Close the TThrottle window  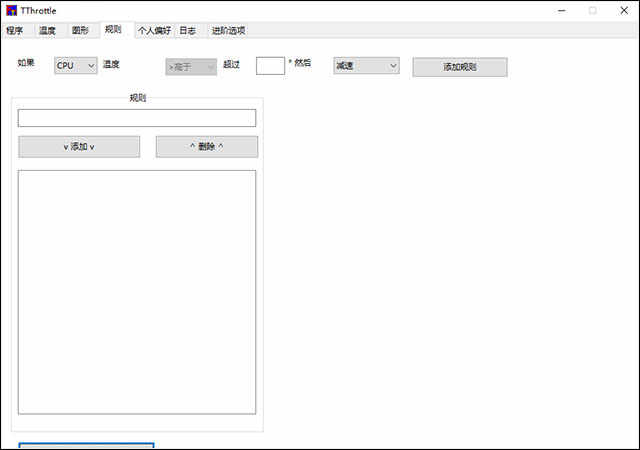(x=624, y=11)
